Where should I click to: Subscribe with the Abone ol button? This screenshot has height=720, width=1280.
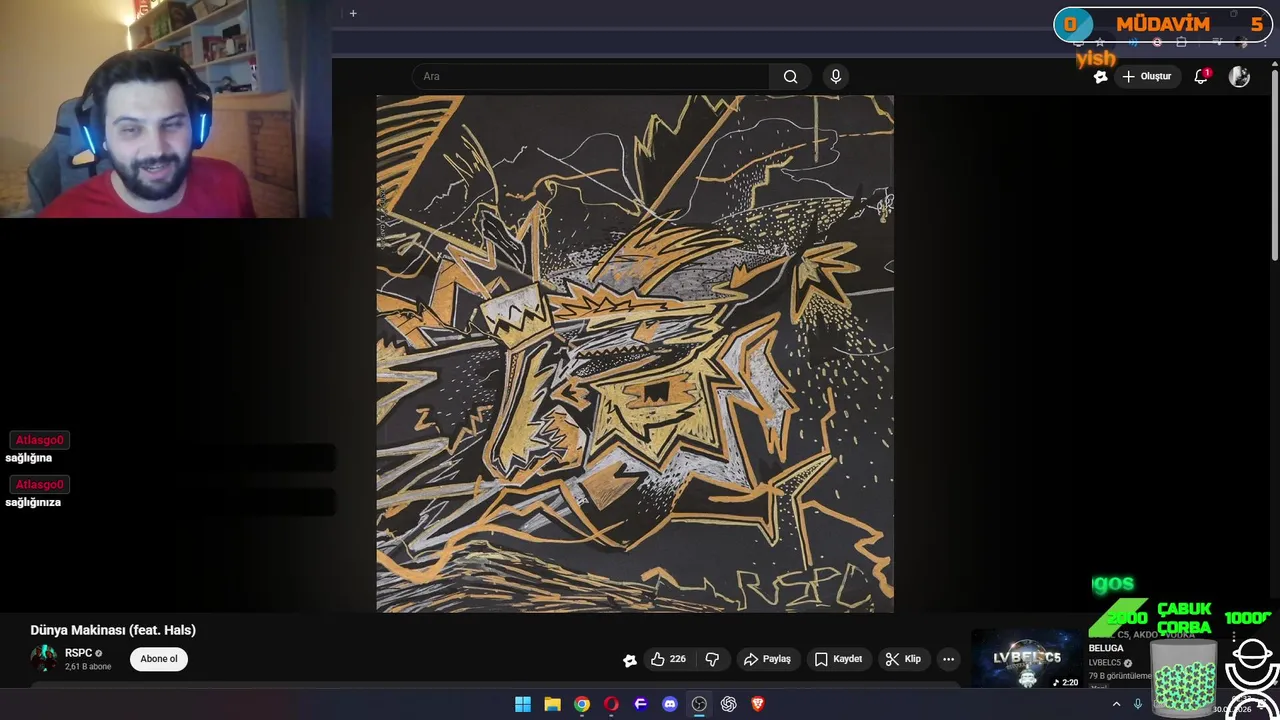coord(159,659)
